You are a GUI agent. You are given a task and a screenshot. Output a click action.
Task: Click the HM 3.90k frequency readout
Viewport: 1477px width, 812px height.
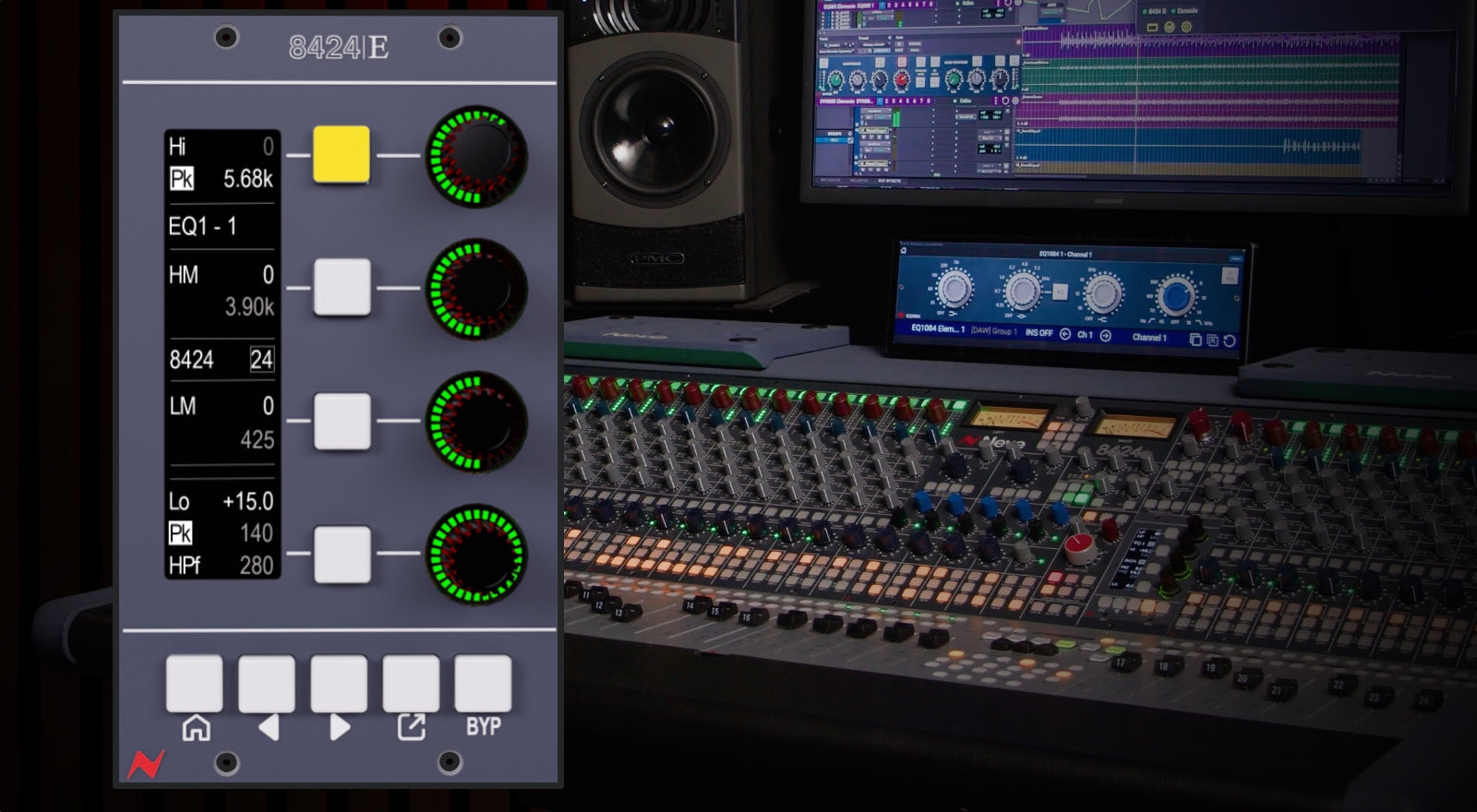pyautogui.click(x=249, y=306)
